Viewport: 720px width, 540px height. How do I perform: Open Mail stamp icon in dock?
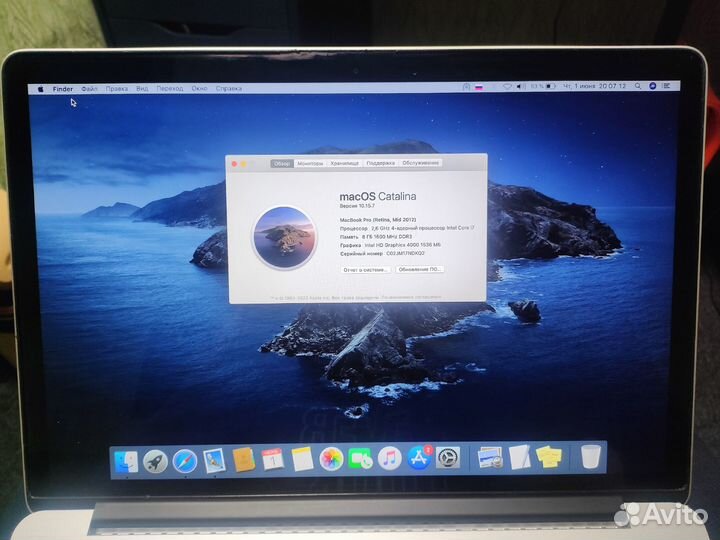[x=214, y=461]
